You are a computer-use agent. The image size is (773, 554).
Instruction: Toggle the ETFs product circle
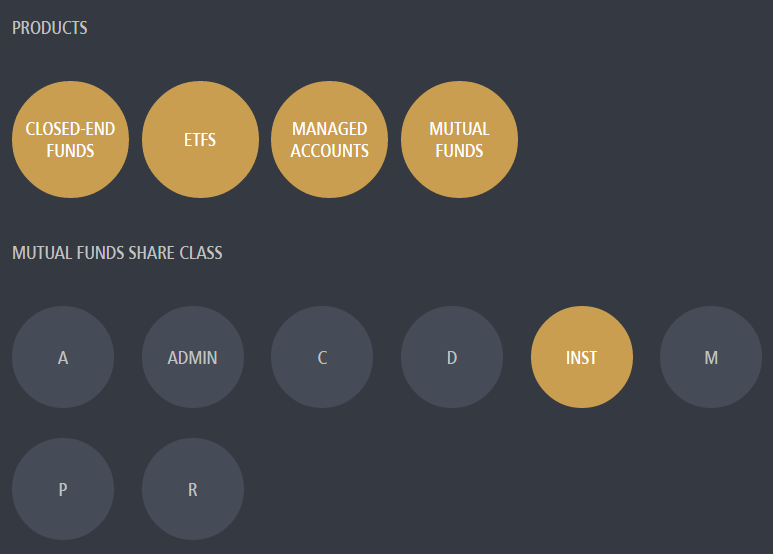pyautogui.click(x=200, y=140)
